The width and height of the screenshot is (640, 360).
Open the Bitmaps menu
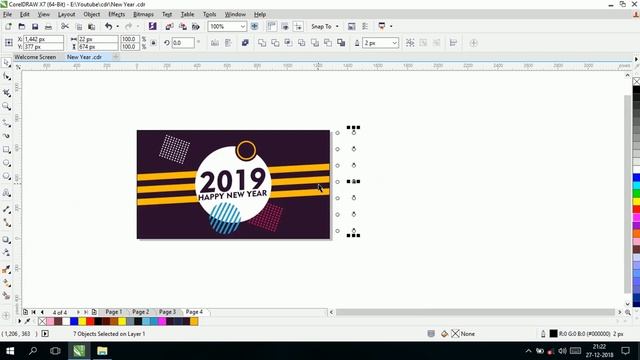143,14
